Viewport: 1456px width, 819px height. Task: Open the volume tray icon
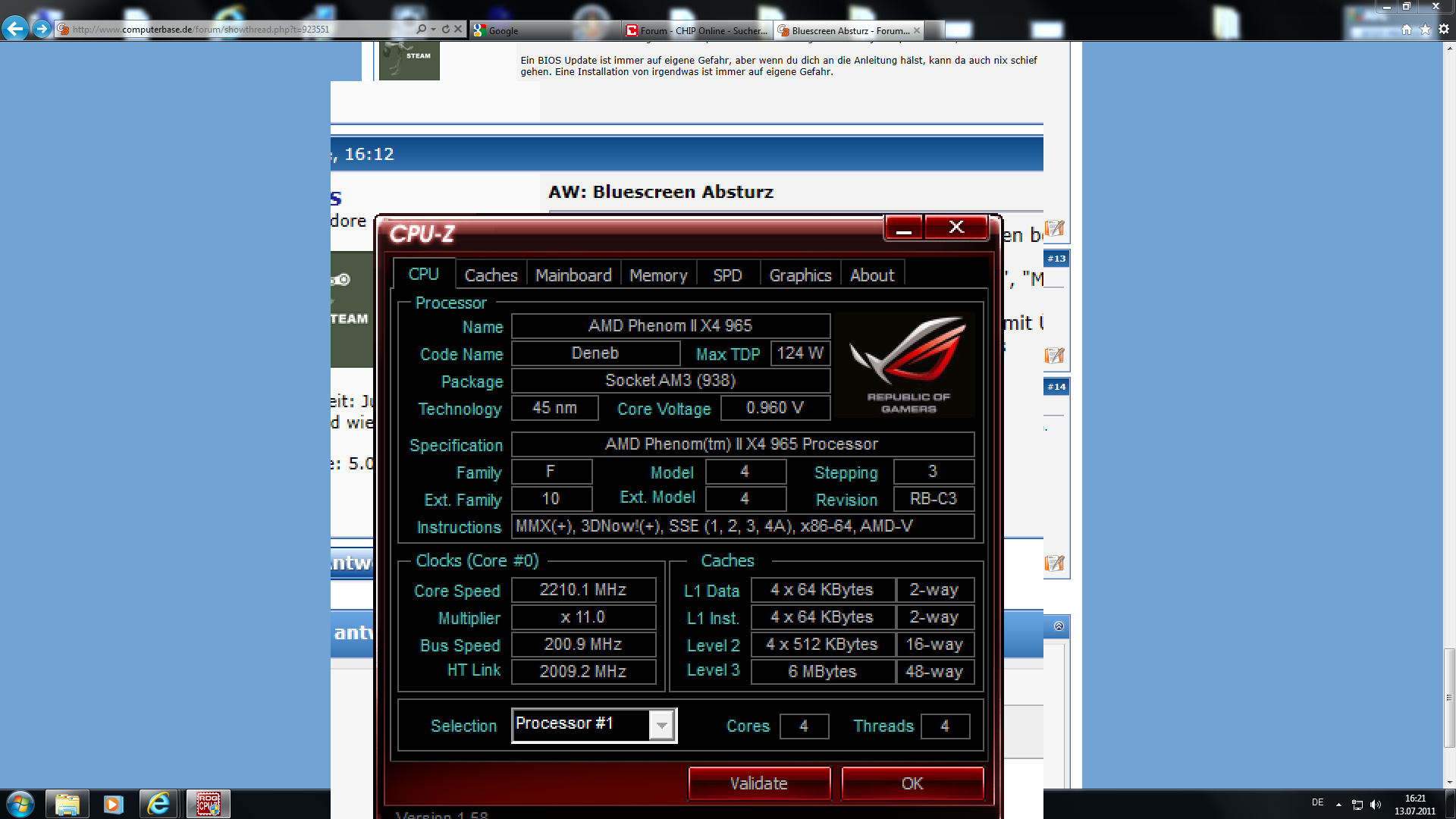[1376, 804]
